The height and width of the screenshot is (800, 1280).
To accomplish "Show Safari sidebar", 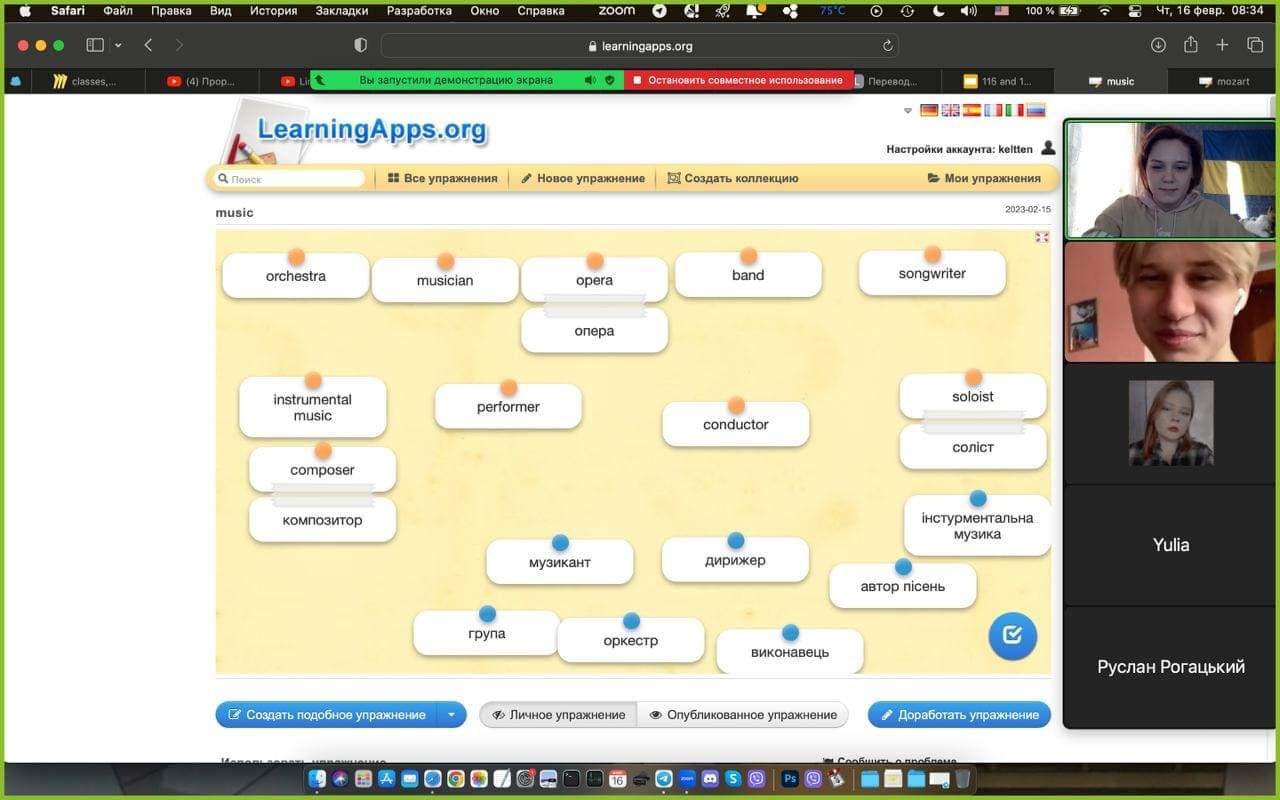I will click(x=95, y=45).
